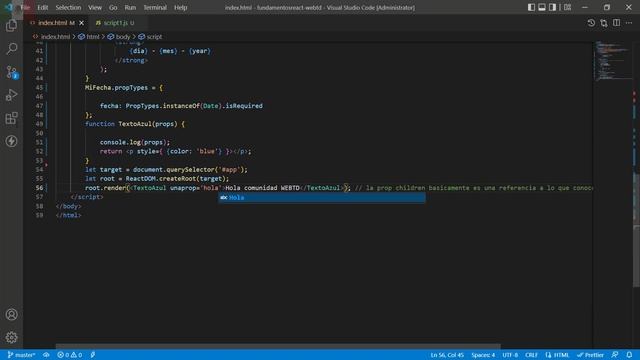Open the Help menu
This screenshot has height=360, width=640.
(x=180, y=7)
